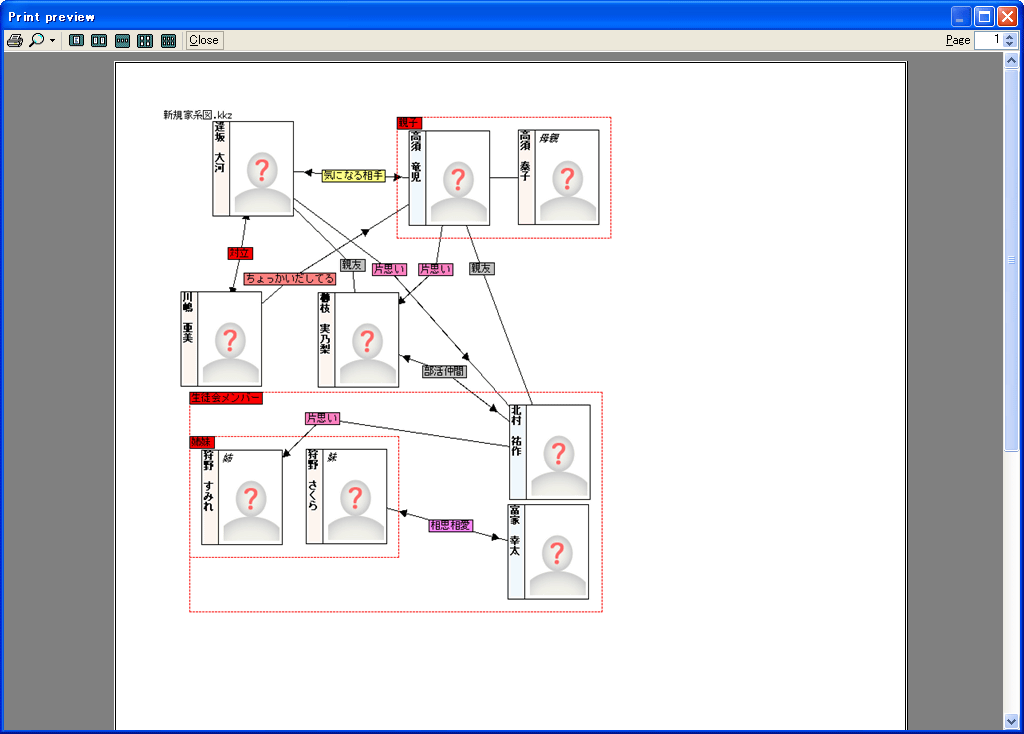This screenshot has height=734, width=1024.
Task: Click the 狩野 さくら person card
Action: point(347,496)
